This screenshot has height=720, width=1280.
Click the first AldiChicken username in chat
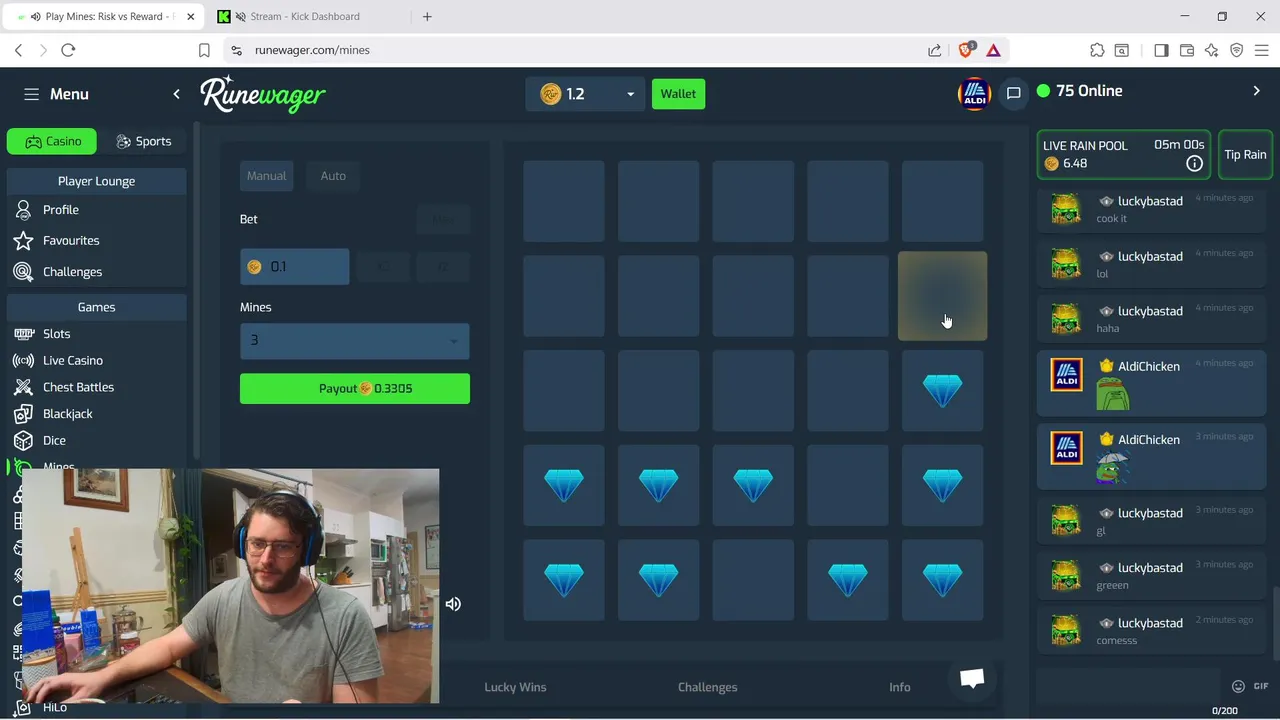[x=1149, y=366]
